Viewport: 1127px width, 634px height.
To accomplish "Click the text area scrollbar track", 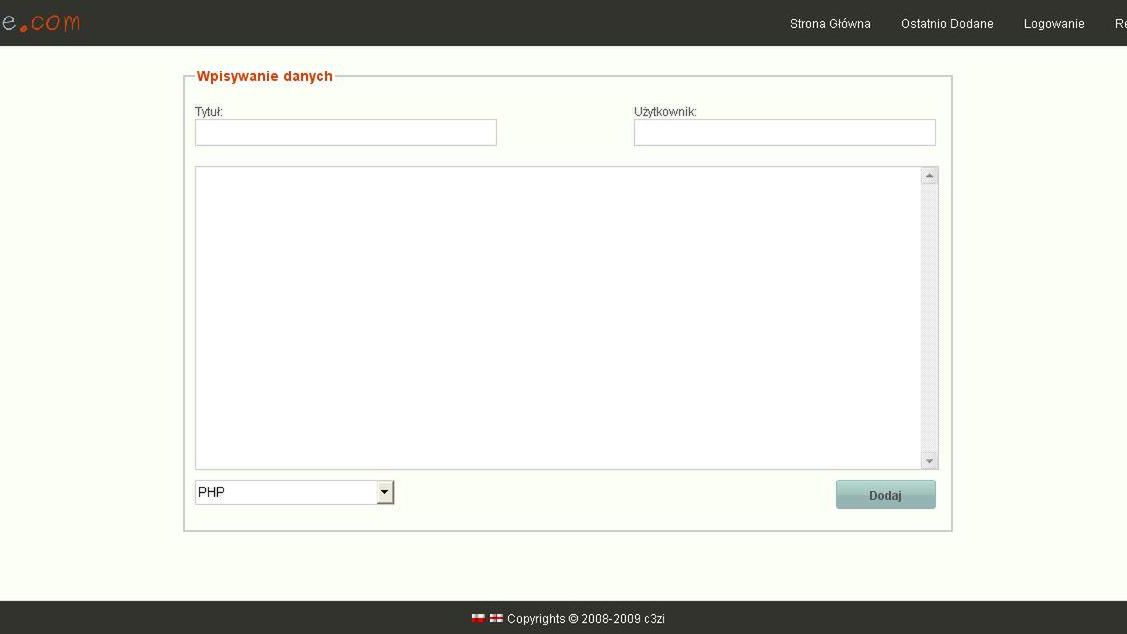I will 929,318.
